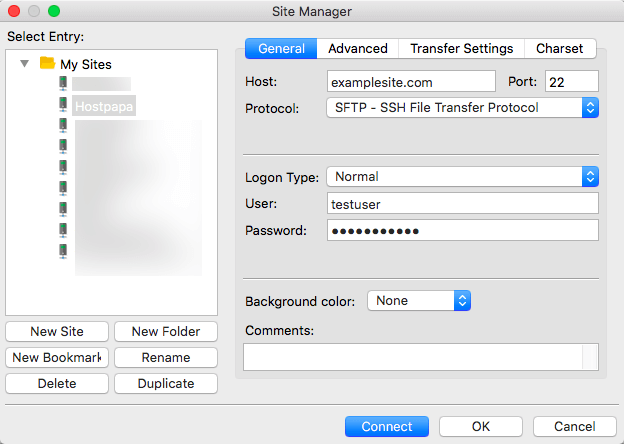Click the first site's server icon under My Sites

(63, 84)
